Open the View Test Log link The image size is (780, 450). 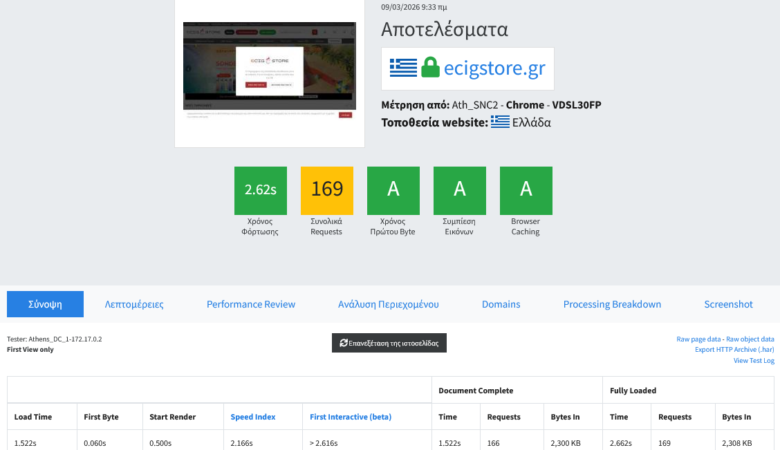(753, 360)
